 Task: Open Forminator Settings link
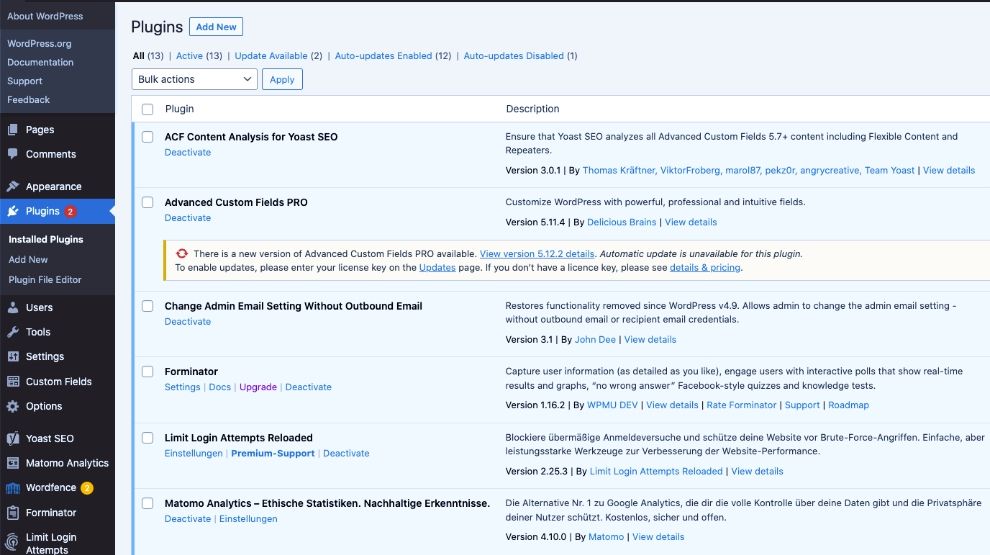tap(182, 387)
